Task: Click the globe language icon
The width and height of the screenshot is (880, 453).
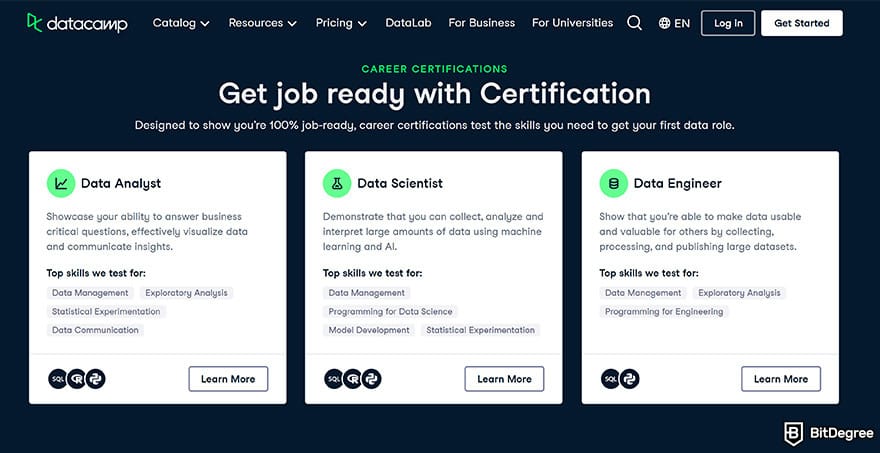Action: 664,23
